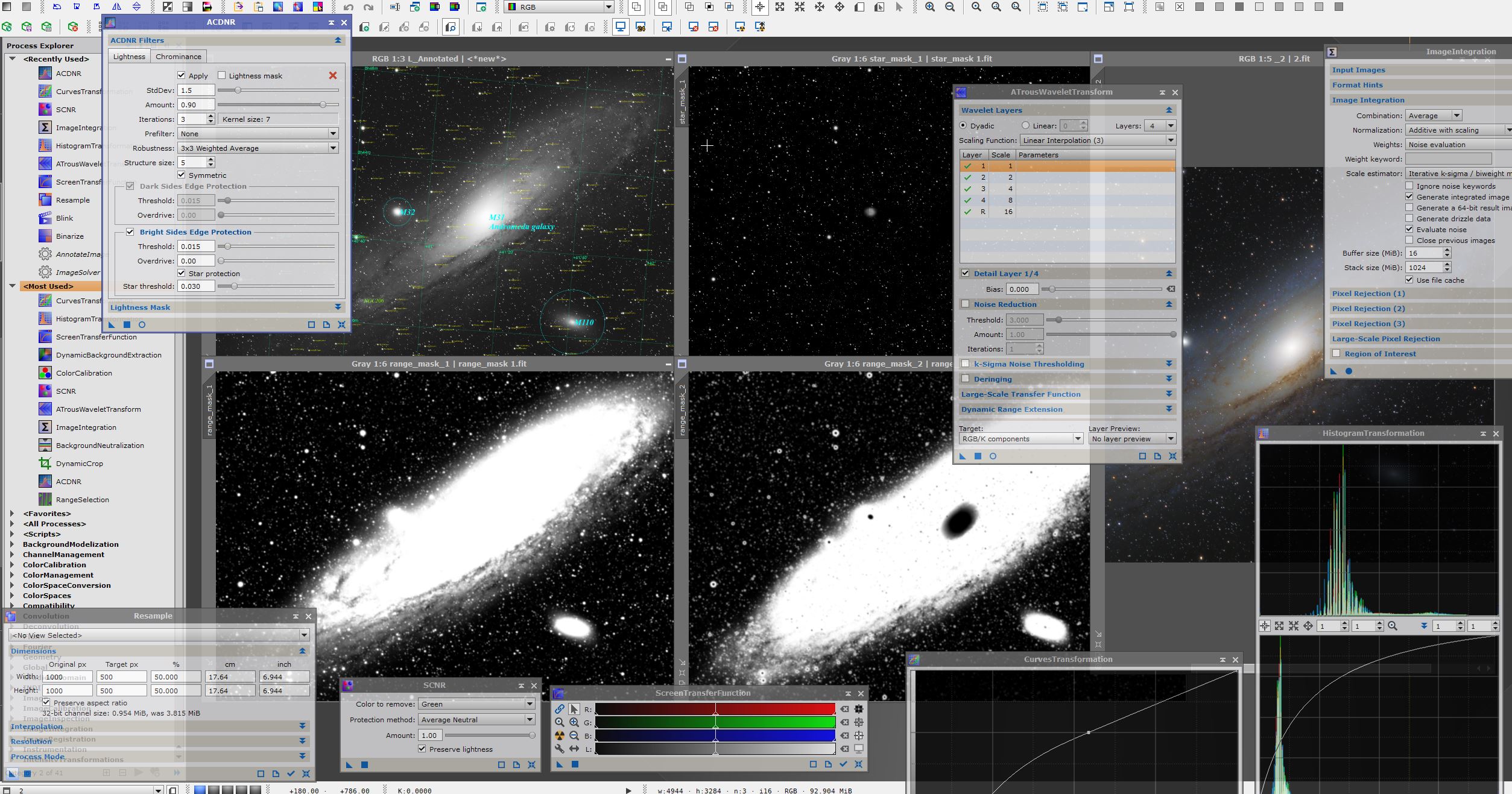Select the ColorManagement category in Process Explorer
Image resolution: width=1512 pixels, height=794 pixels.
[x=58, y=575]
